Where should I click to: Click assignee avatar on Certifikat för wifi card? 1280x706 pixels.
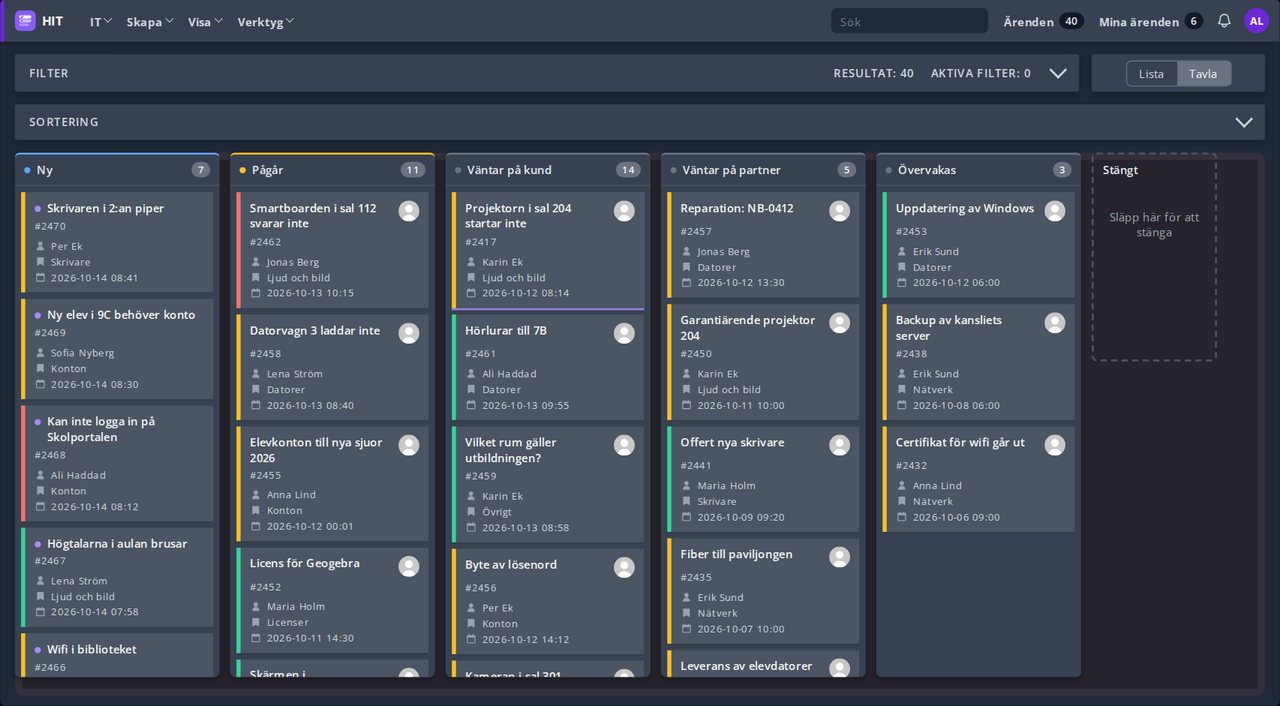click(x=1055, y=445)
